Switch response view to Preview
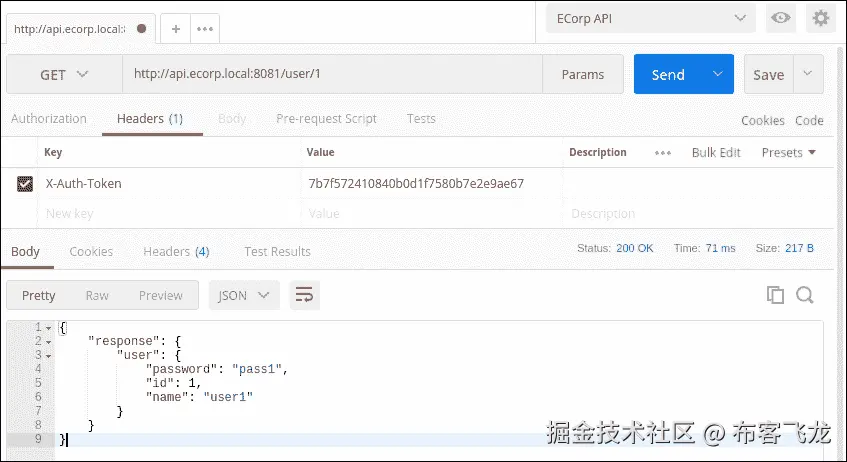 coord(160,296)
